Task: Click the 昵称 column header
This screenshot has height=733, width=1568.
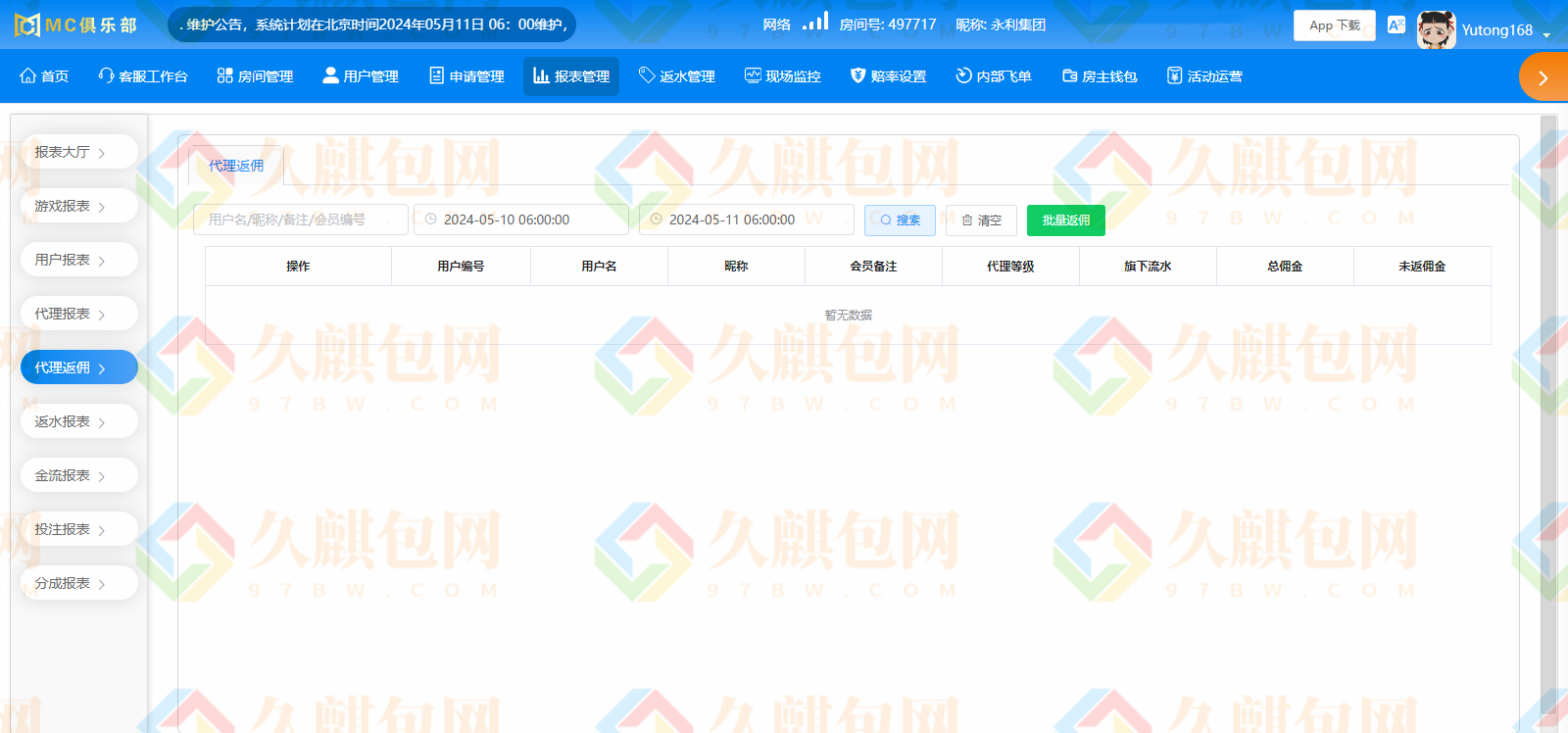Action: point(736,267)
